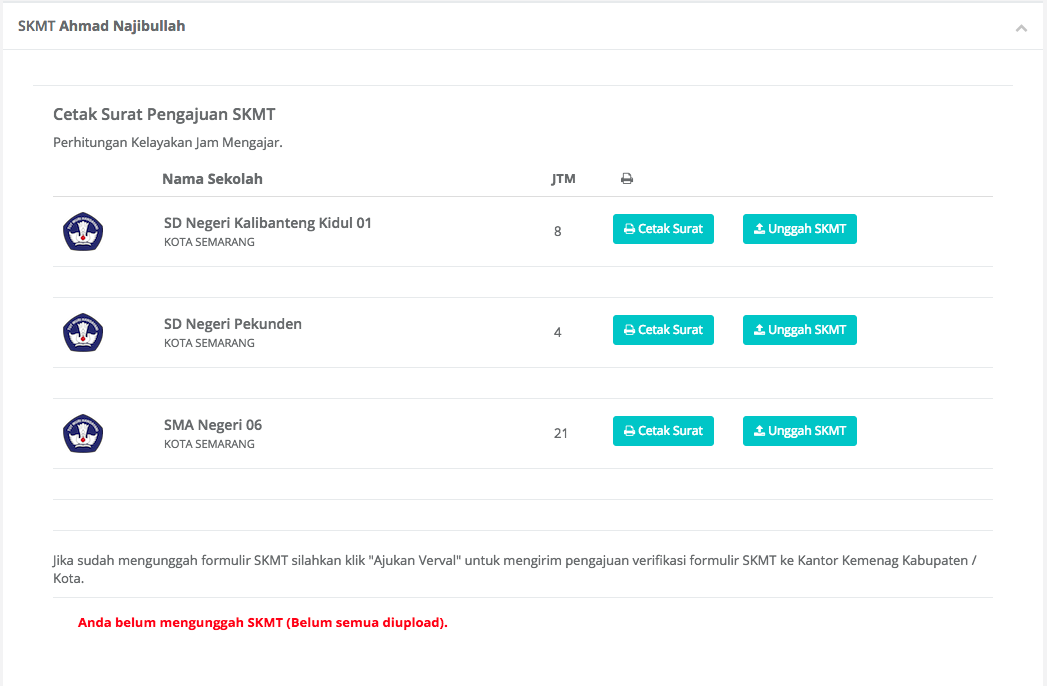Click the printer icon inside Kalibanteng's Cetak Surat button
Image resolution: width=1047 pixels, height=686 pixels.
[631, 229]
